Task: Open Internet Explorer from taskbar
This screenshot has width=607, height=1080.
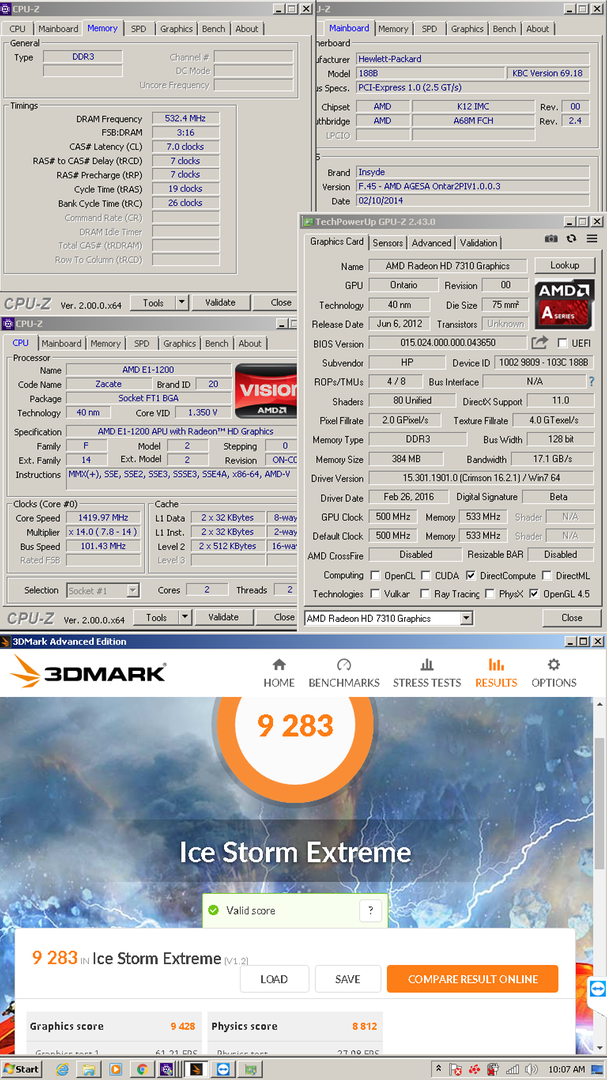Action: point(63,1069)
